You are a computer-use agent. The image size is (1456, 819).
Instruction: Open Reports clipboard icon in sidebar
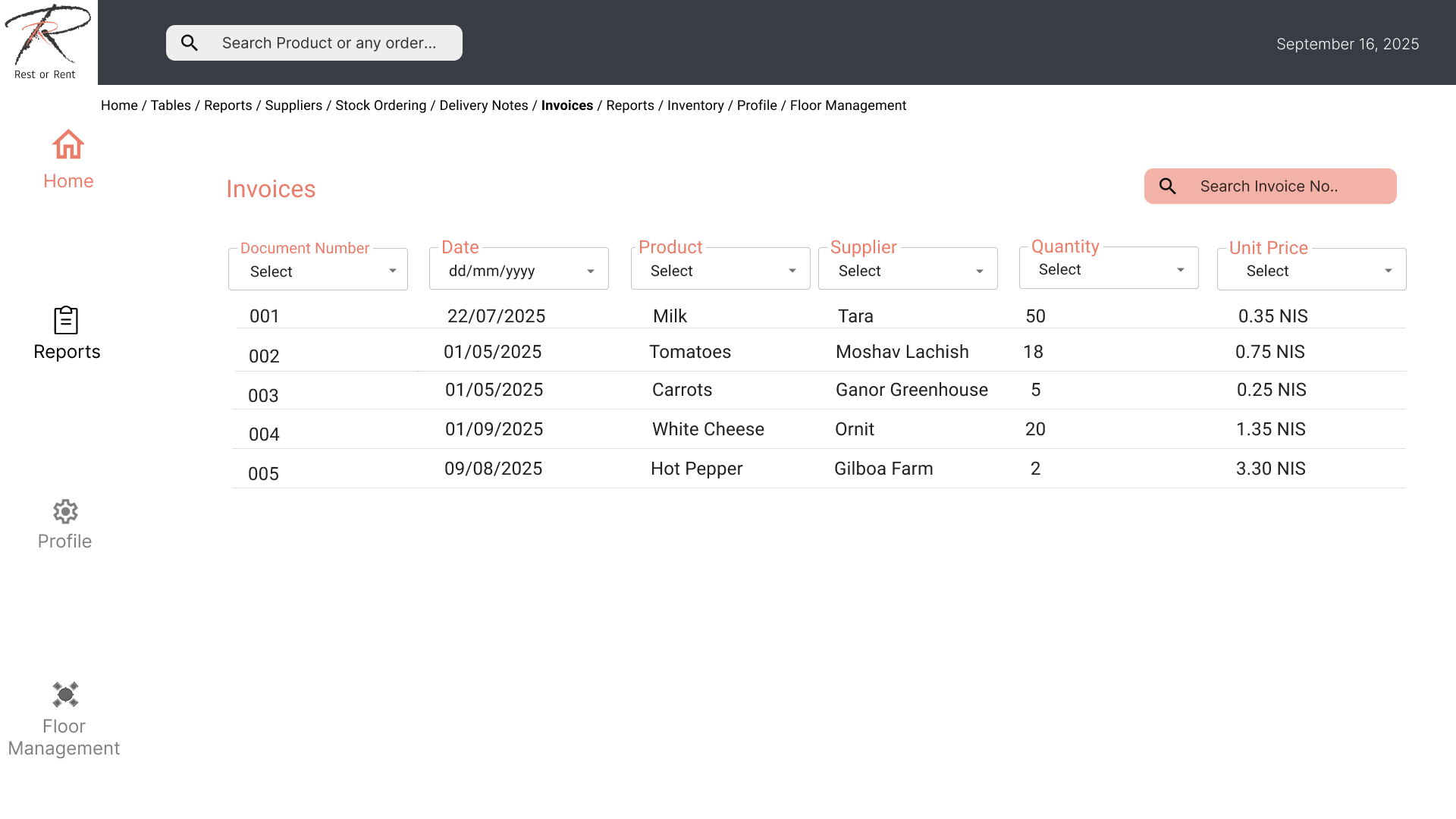tap(66, 320)
